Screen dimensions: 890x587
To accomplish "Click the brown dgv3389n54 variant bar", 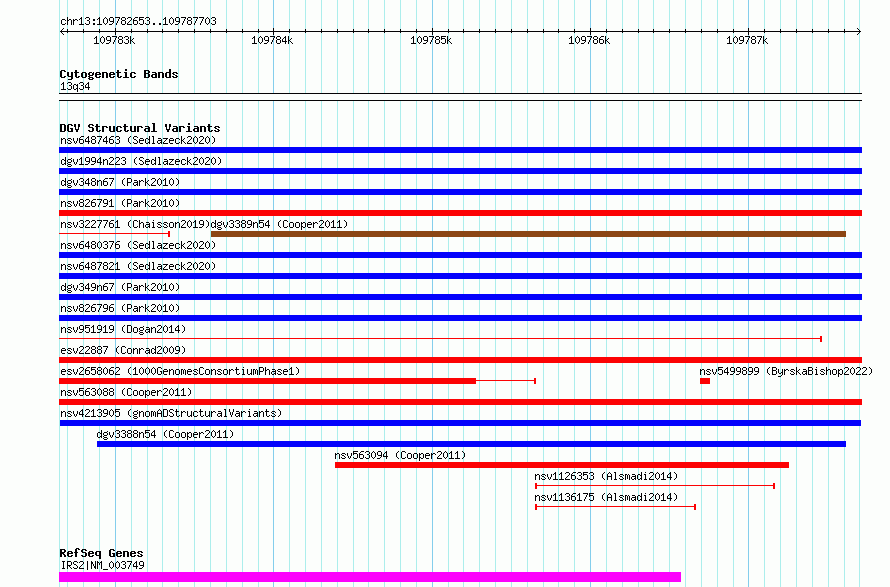I will [528, 234].
